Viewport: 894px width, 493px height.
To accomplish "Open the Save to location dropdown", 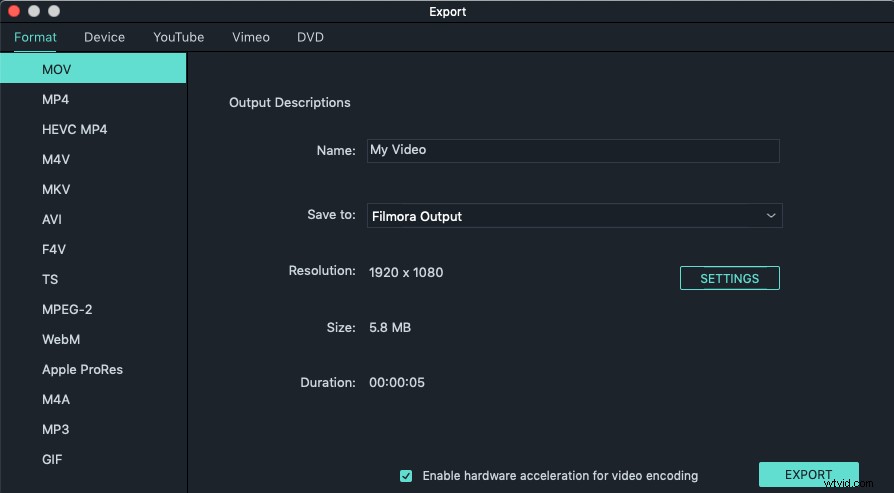I will (574, 216).
